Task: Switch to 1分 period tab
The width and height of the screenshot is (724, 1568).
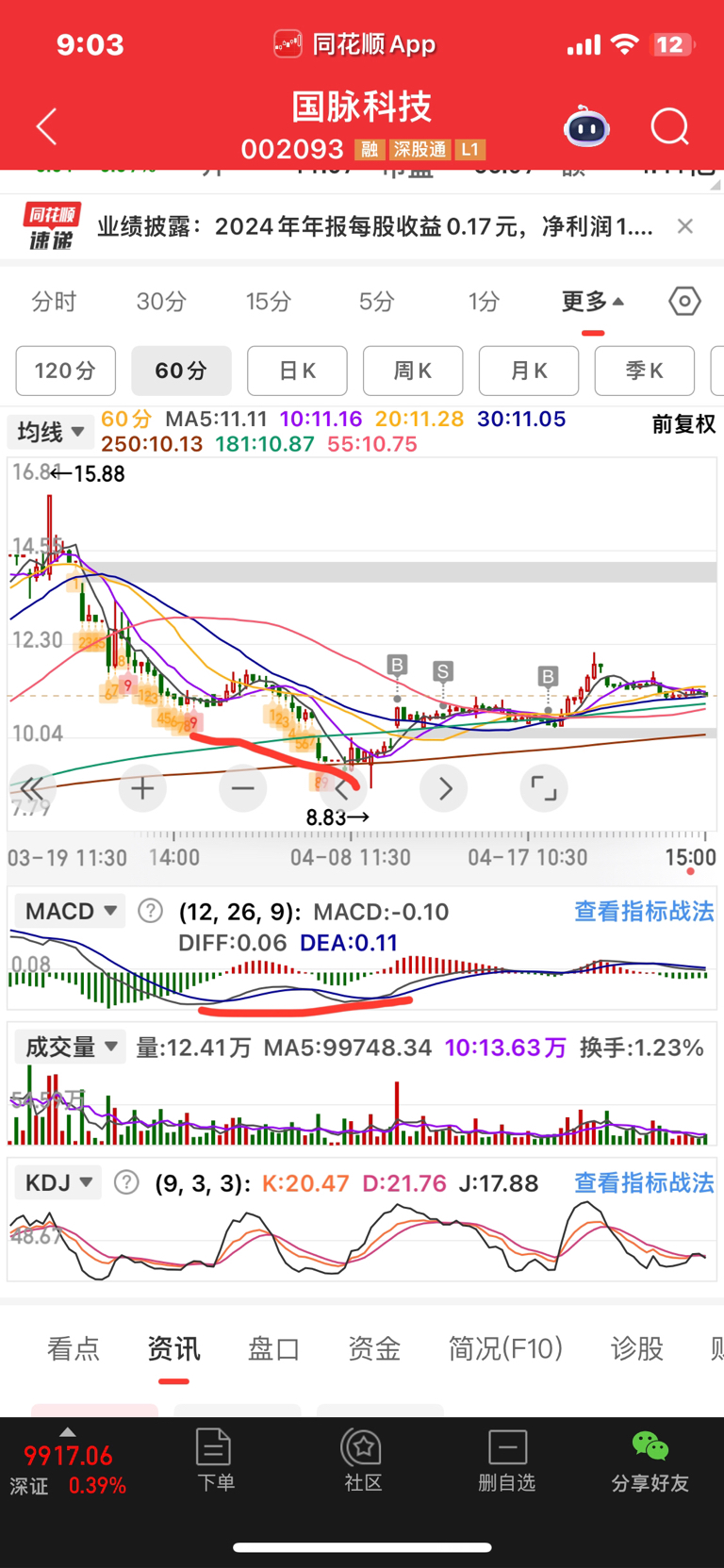Action: tap(484, 302)
